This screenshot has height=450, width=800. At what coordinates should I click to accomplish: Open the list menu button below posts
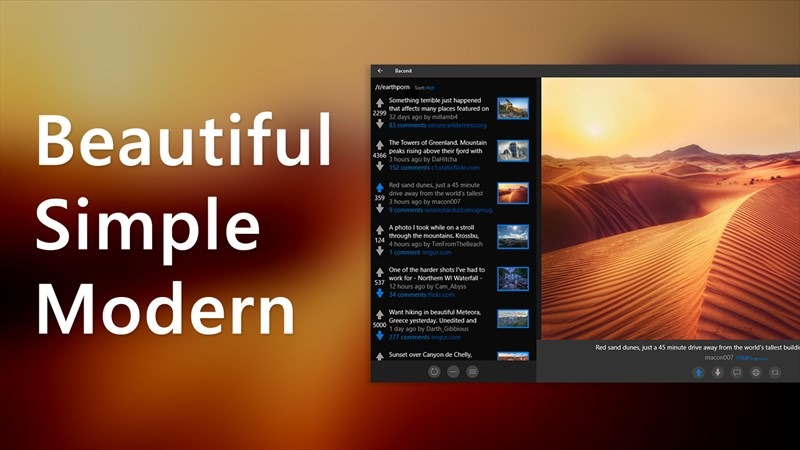(x=472, y=372)
